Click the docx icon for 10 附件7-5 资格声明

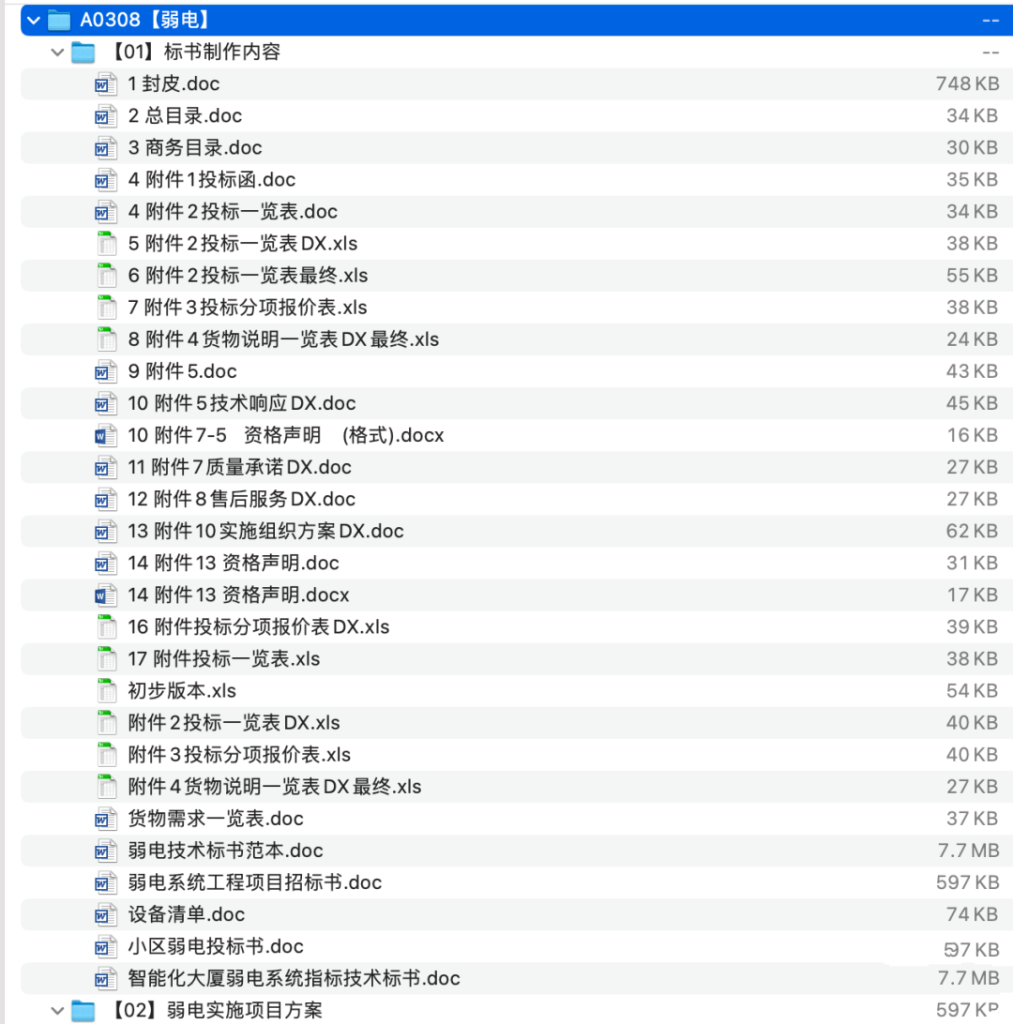[106, 435]
